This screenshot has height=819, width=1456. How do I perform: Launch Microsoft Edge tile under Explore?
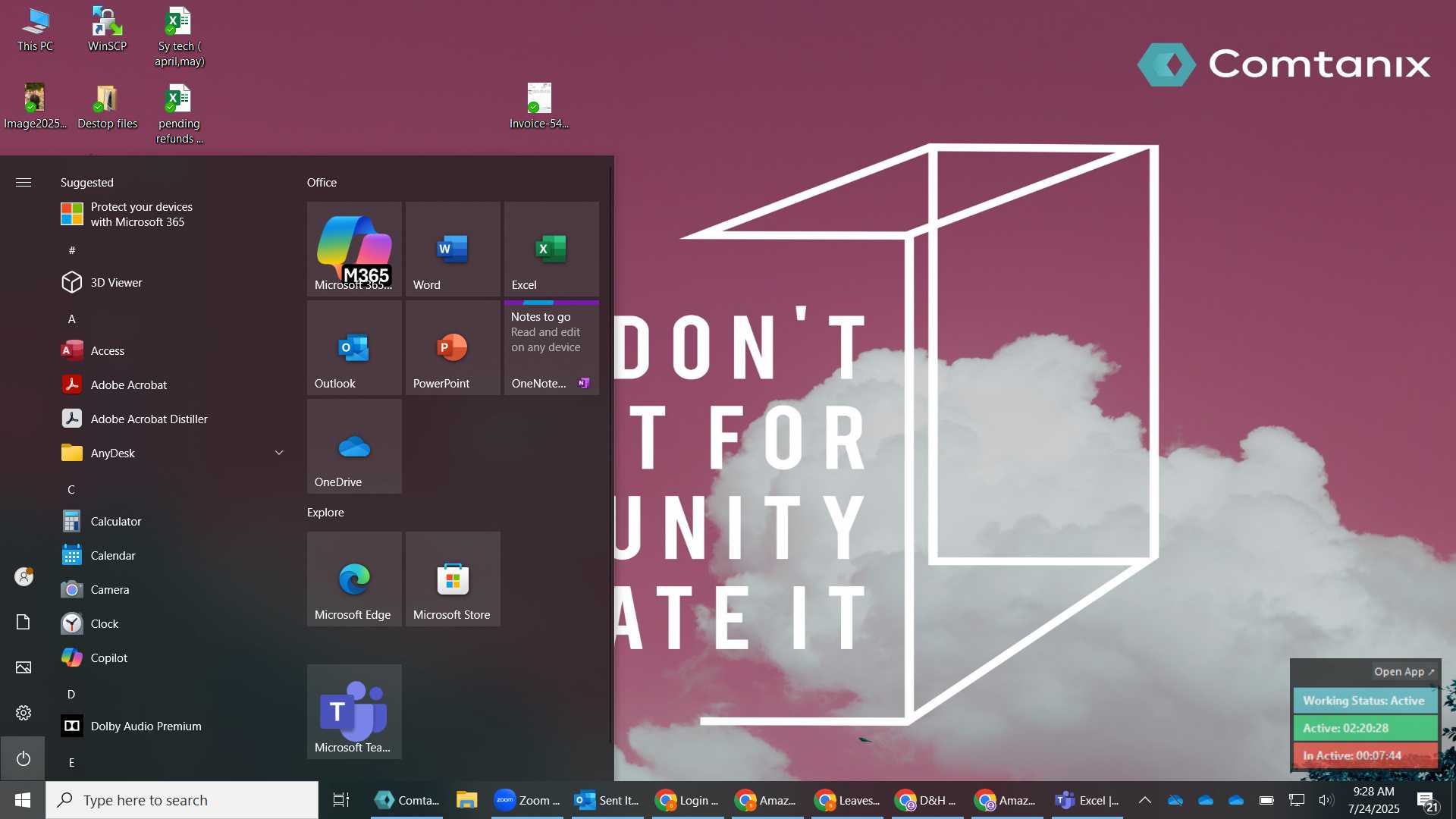(x=354, y=579)
